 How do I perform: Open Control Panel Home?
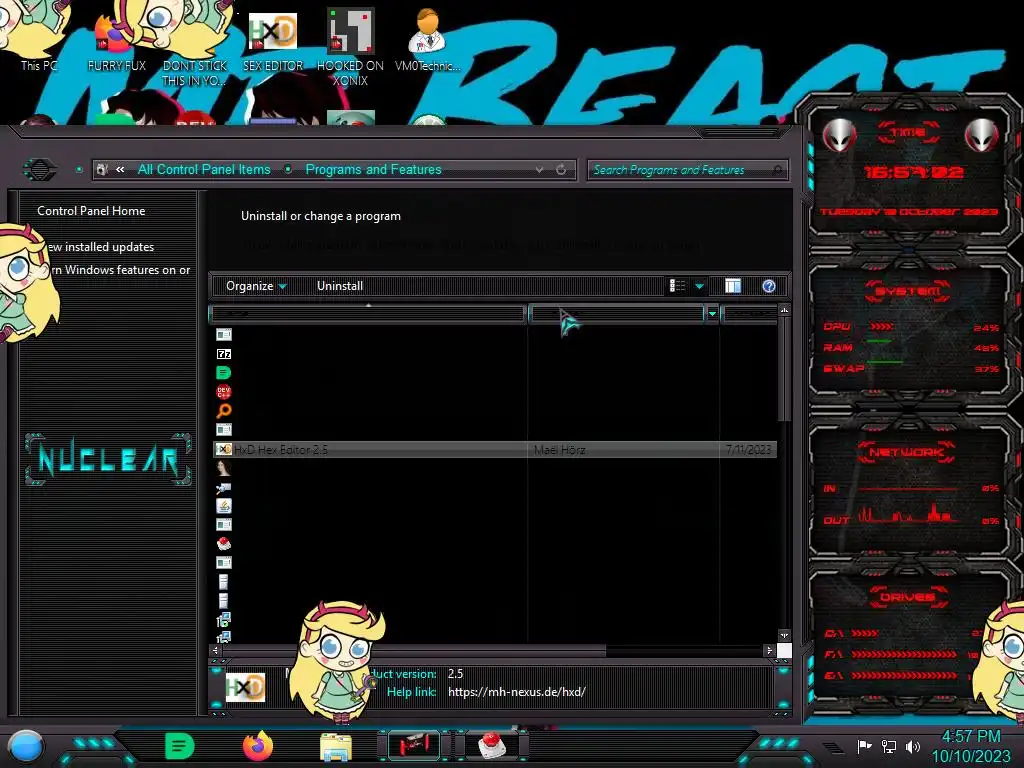coord(91,211)
